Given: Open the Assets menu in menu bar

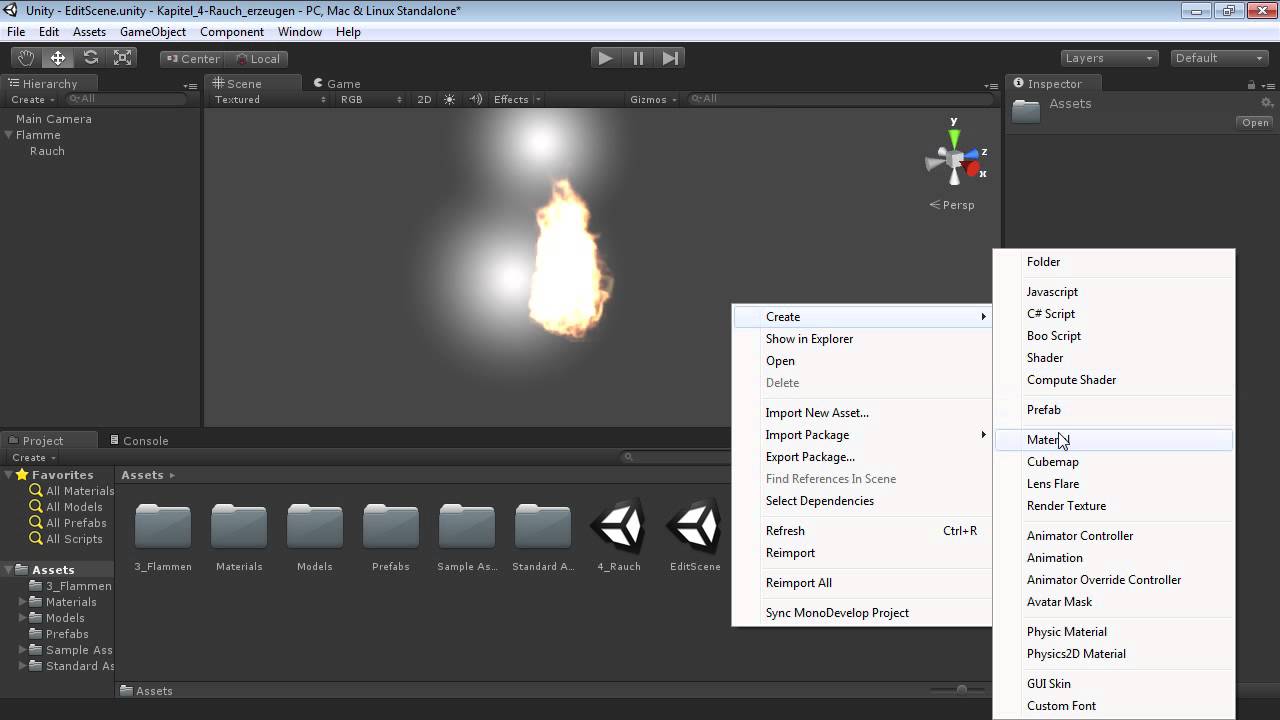Looking at the screenshot, I should click(89, 32).
